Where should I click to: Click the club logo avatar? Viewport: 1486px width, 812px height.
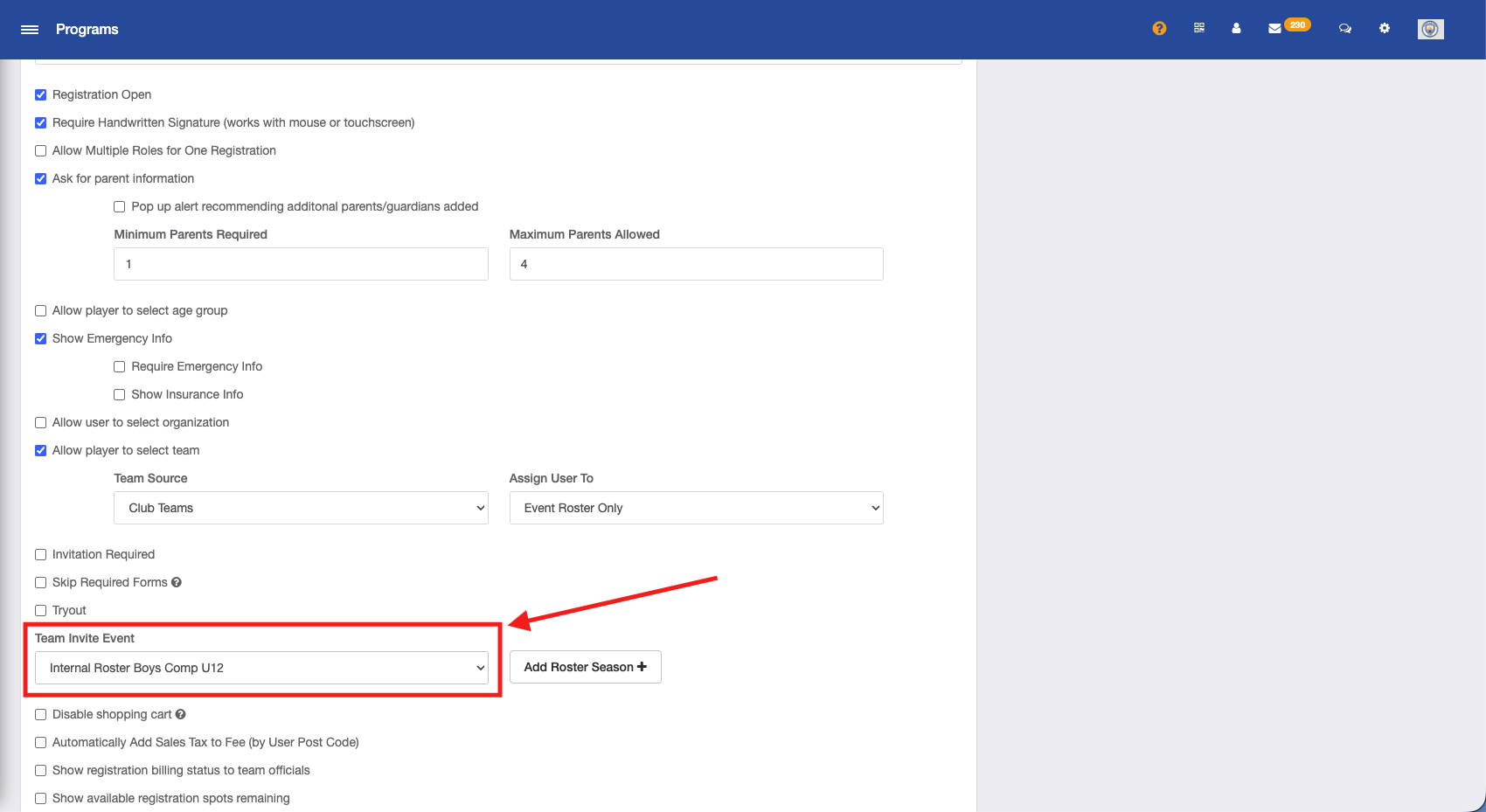tap(1430, 29)
